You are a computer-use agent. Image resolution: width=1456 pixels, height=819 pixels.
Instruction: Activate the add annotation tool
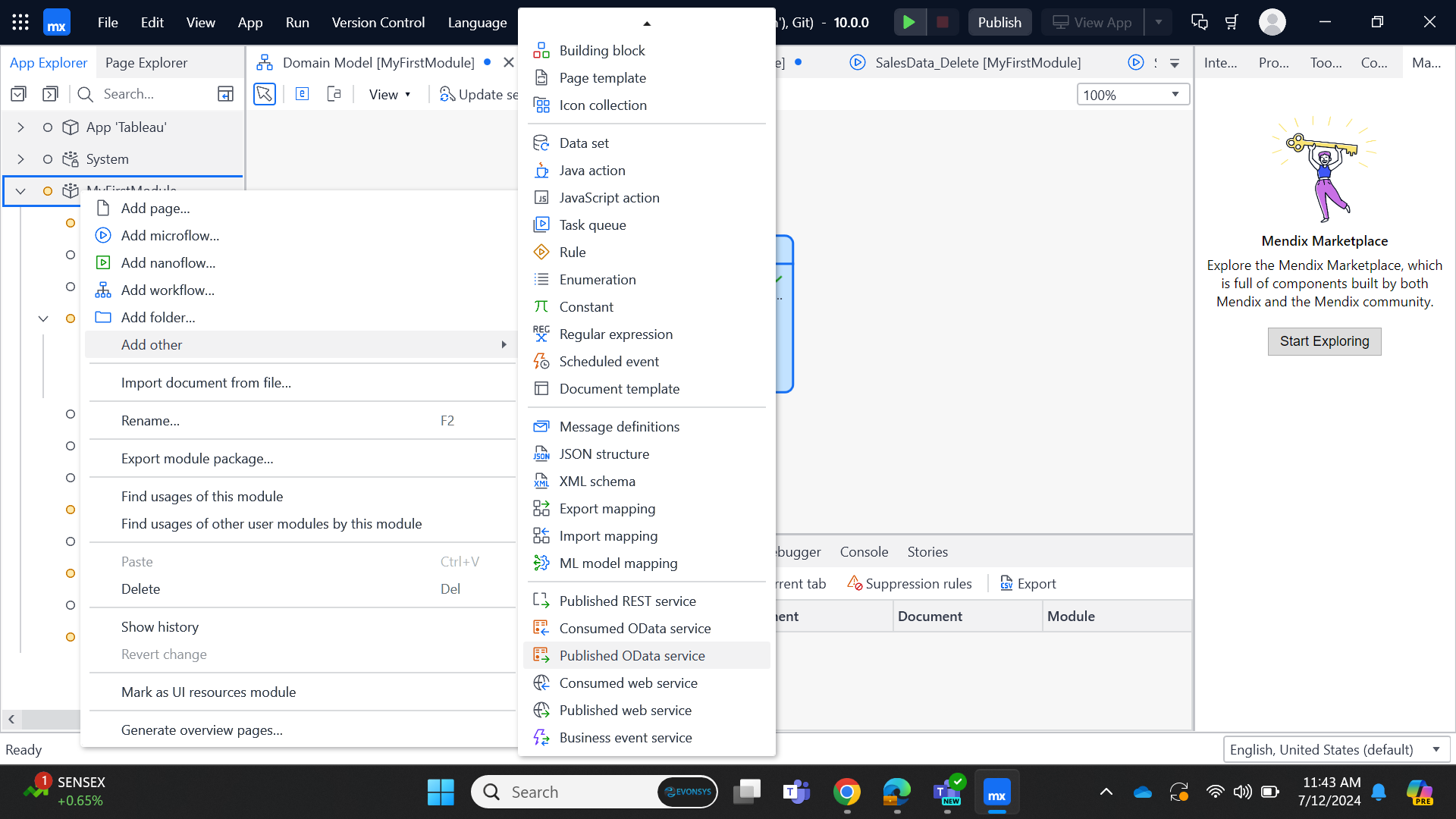click(334, 93)
